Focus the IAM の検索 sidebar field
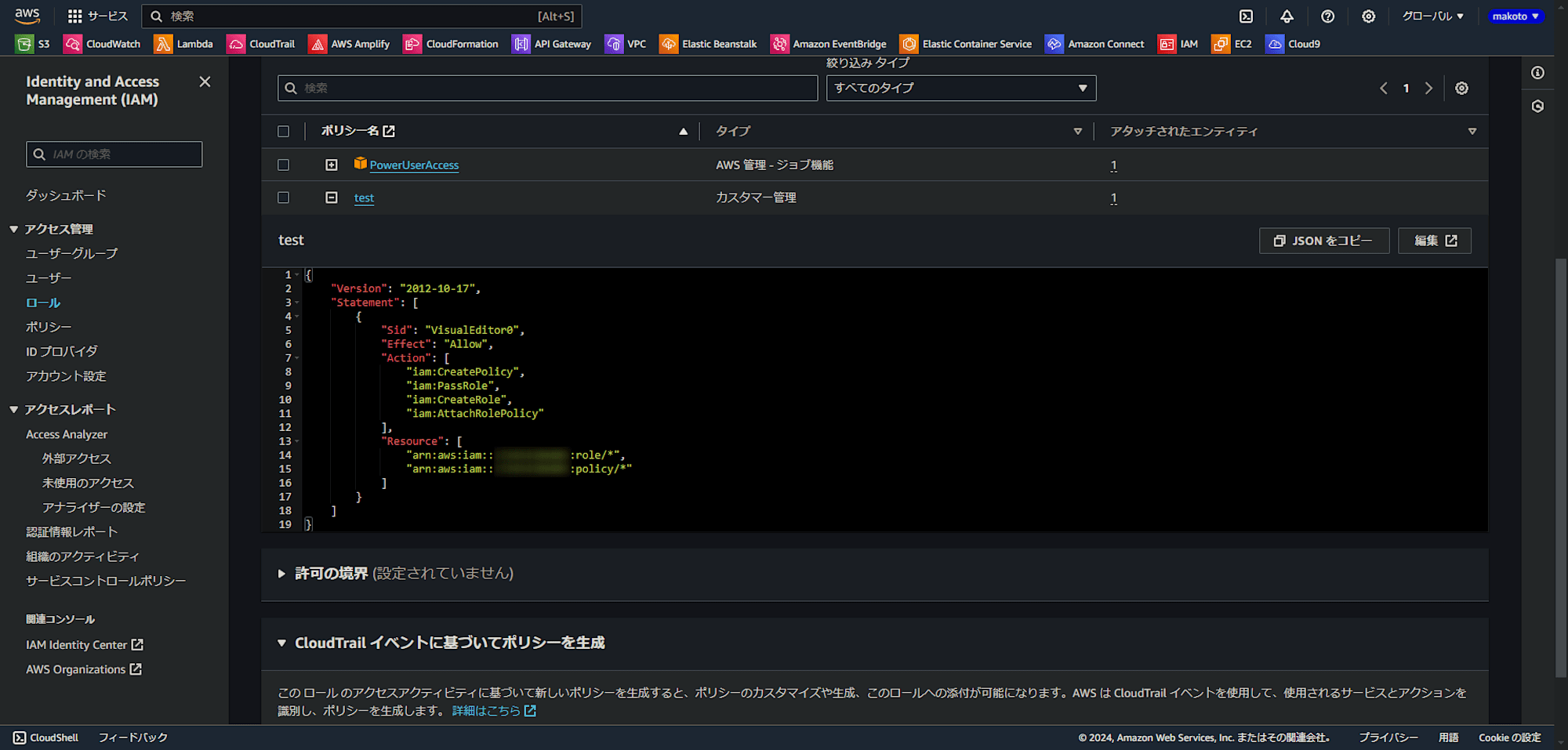The image size is (1568, 750). coord(114,154)
